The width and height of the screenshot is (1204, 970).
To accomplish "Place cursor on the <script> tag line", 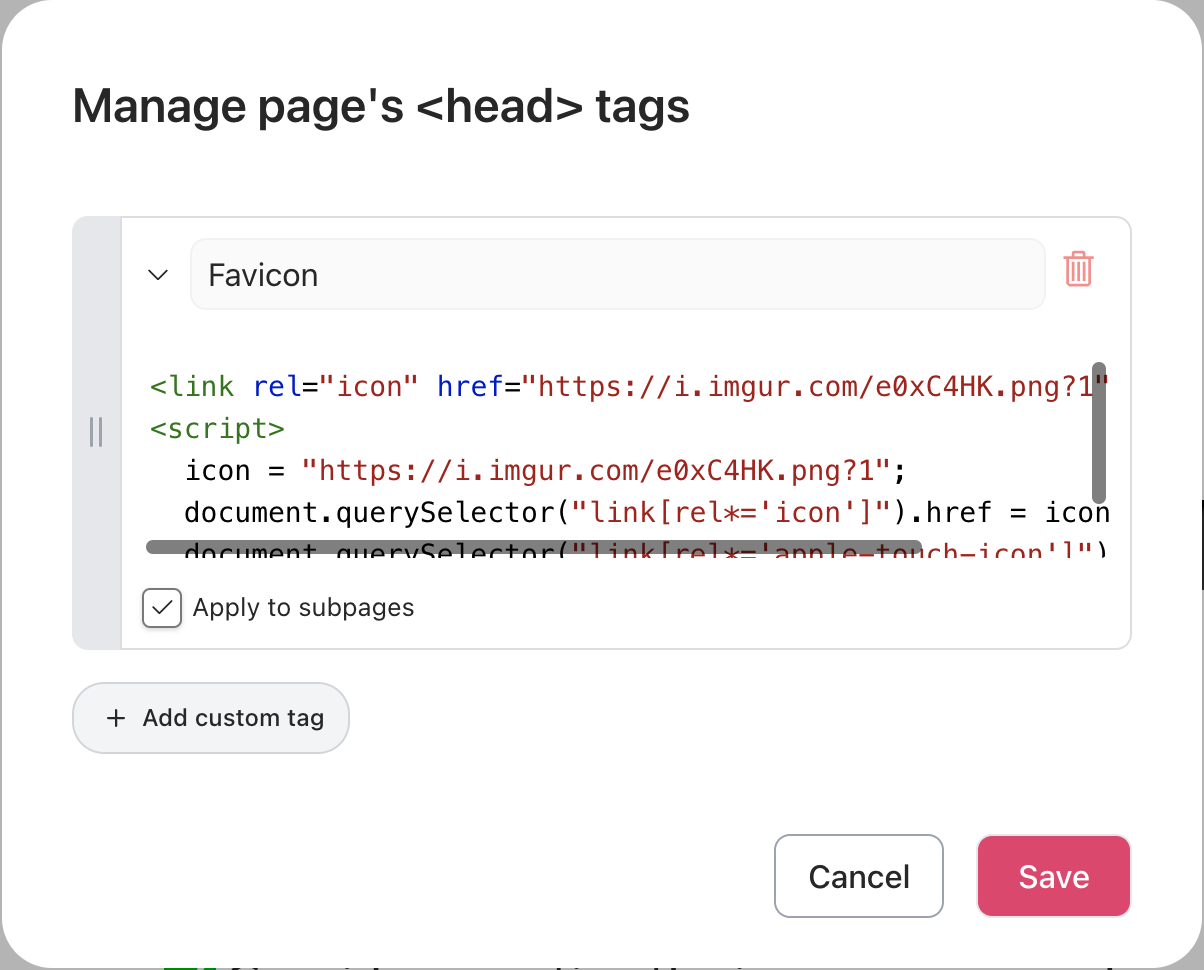I will click(218, 428).
